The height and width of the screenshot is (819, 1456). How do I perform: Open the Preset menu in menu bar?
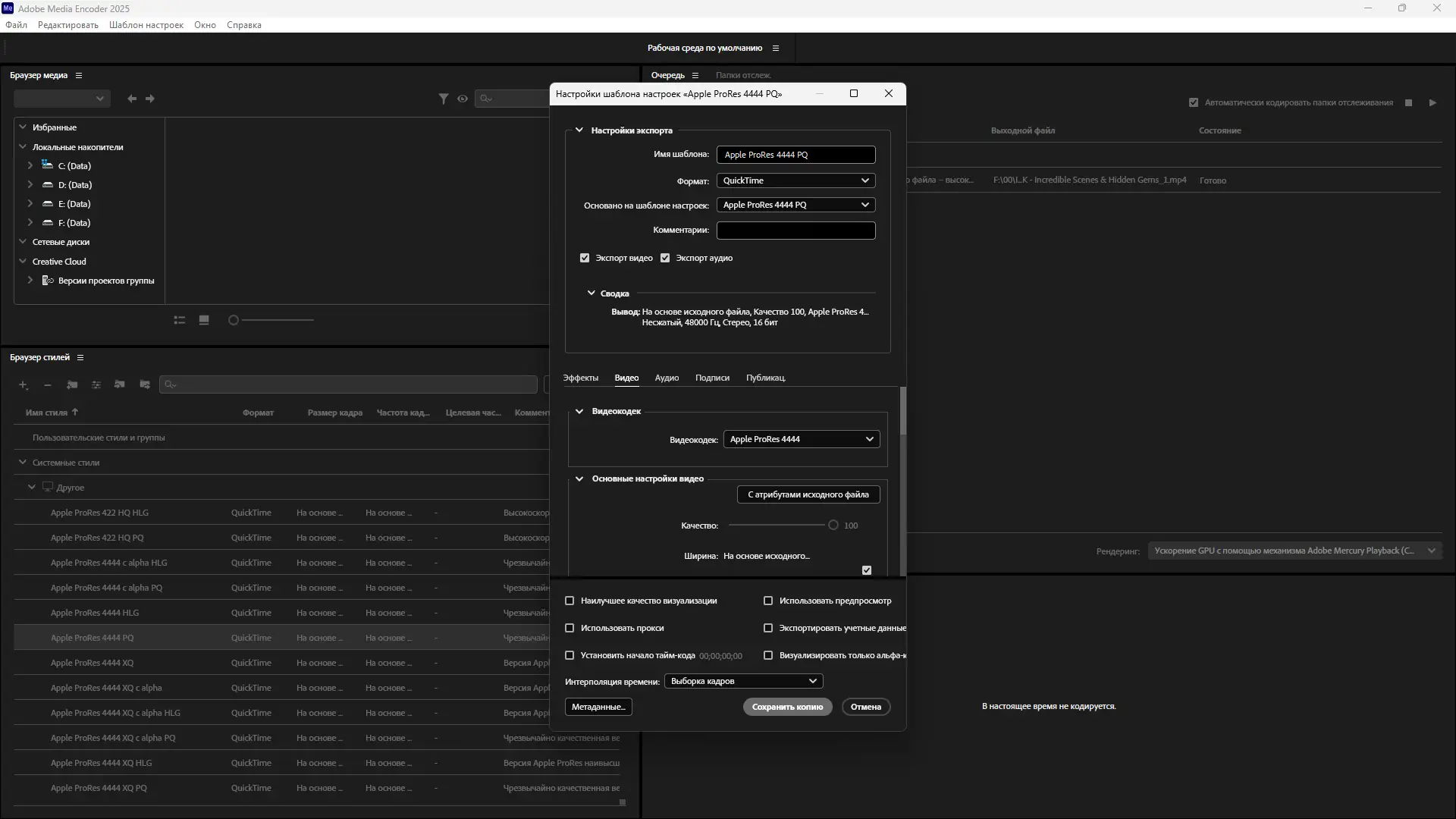146,25
